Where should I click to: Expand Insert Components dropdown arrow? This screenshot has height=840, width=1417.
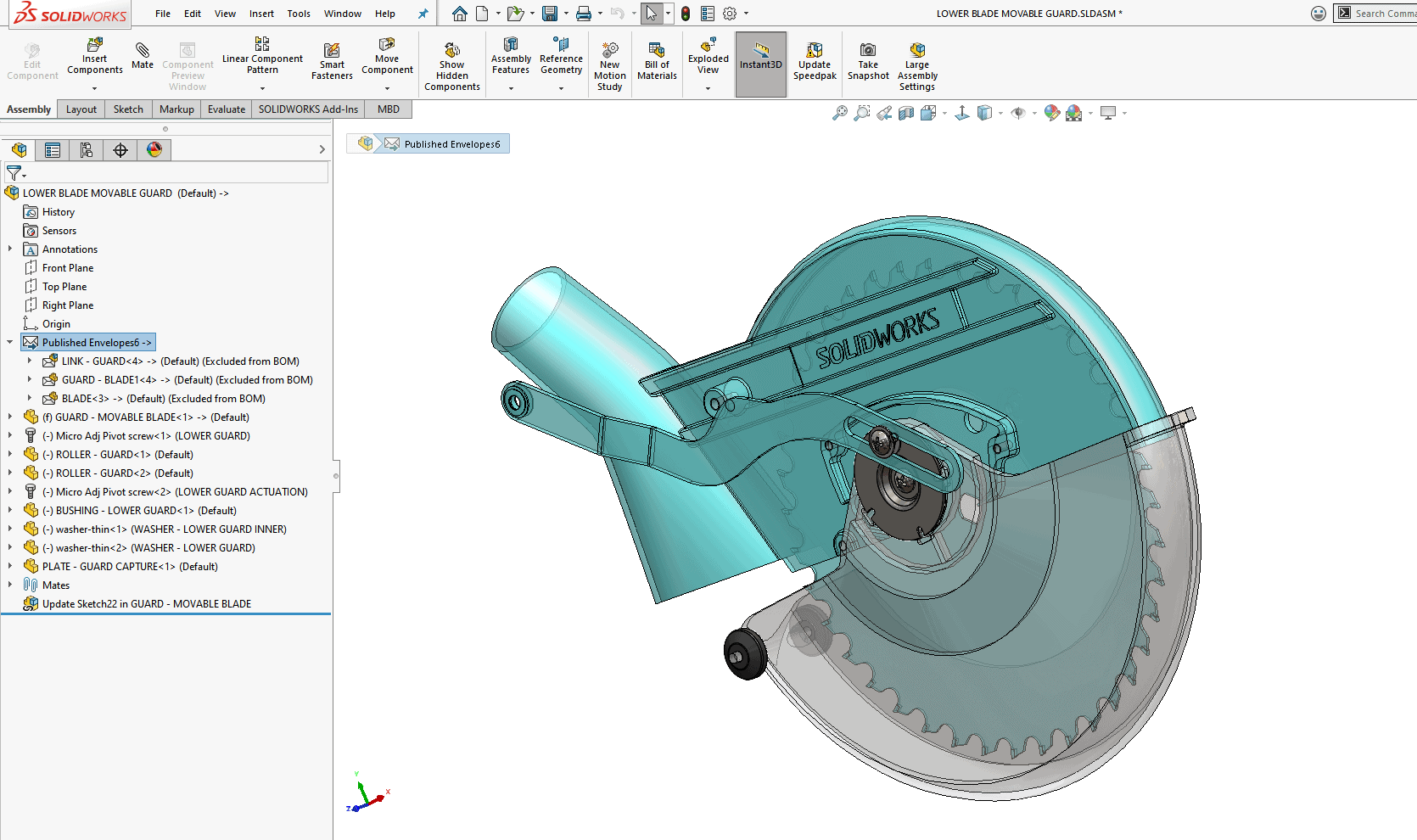click(x=94, y=88)
